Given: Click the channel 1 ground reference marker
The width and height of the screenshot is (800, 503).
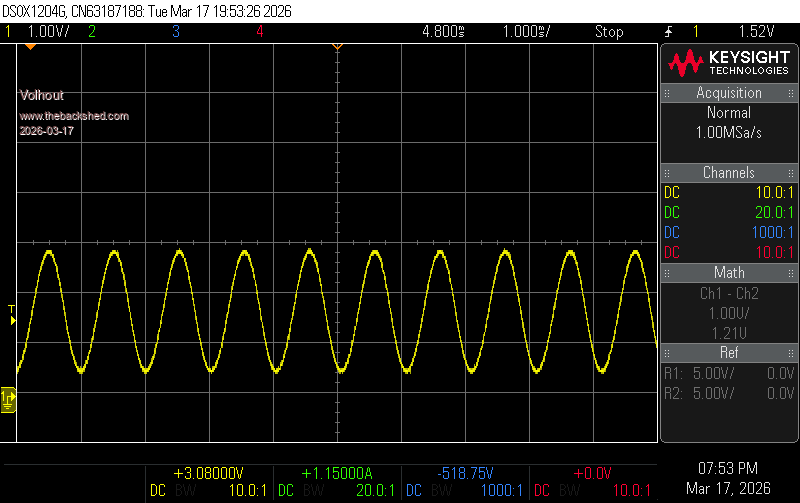Looking at the screenshot, I should (x=8, y=400).
